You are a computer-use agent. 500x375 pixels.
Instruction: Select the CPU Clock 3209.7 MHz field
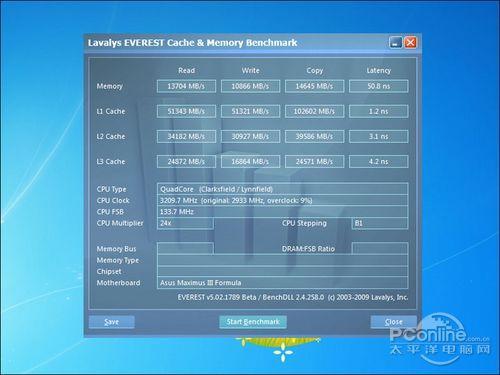[x=283, y=200]
